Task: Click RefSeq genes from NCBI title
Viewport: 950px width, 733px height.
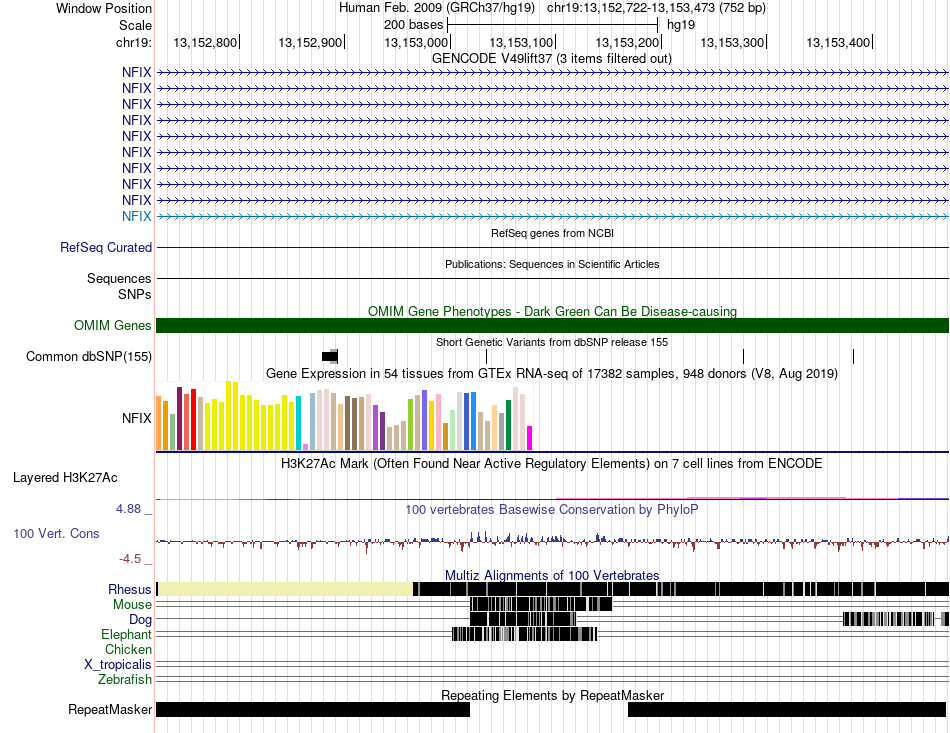Action: point(552,233)
